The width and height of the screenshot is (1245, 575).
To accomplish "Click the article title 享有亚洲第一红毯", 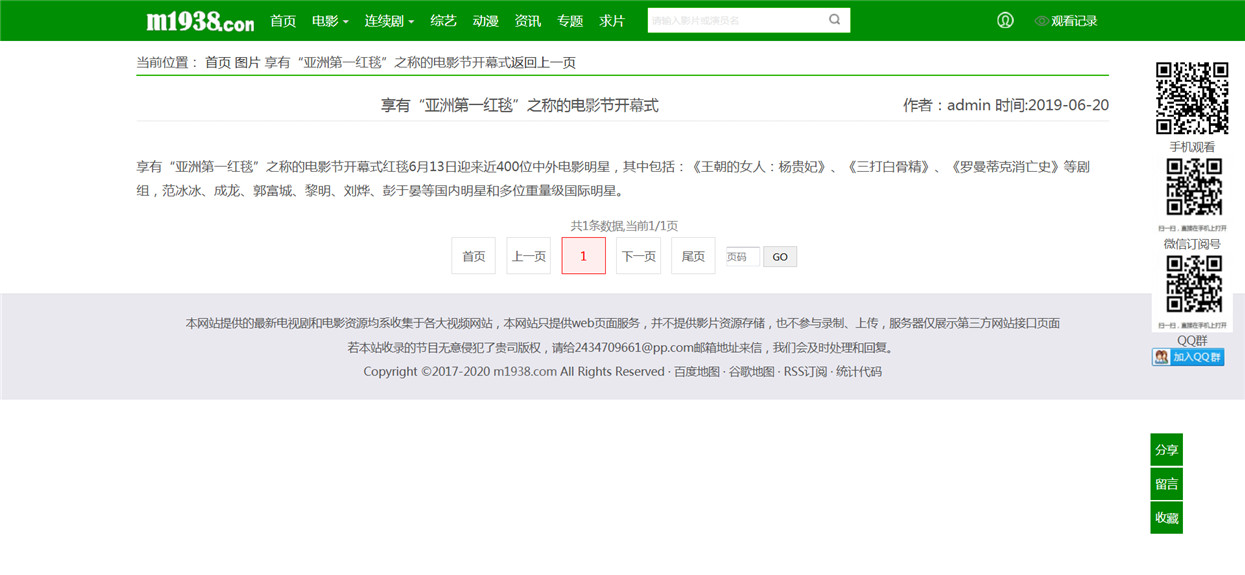I will coord(520,105).
